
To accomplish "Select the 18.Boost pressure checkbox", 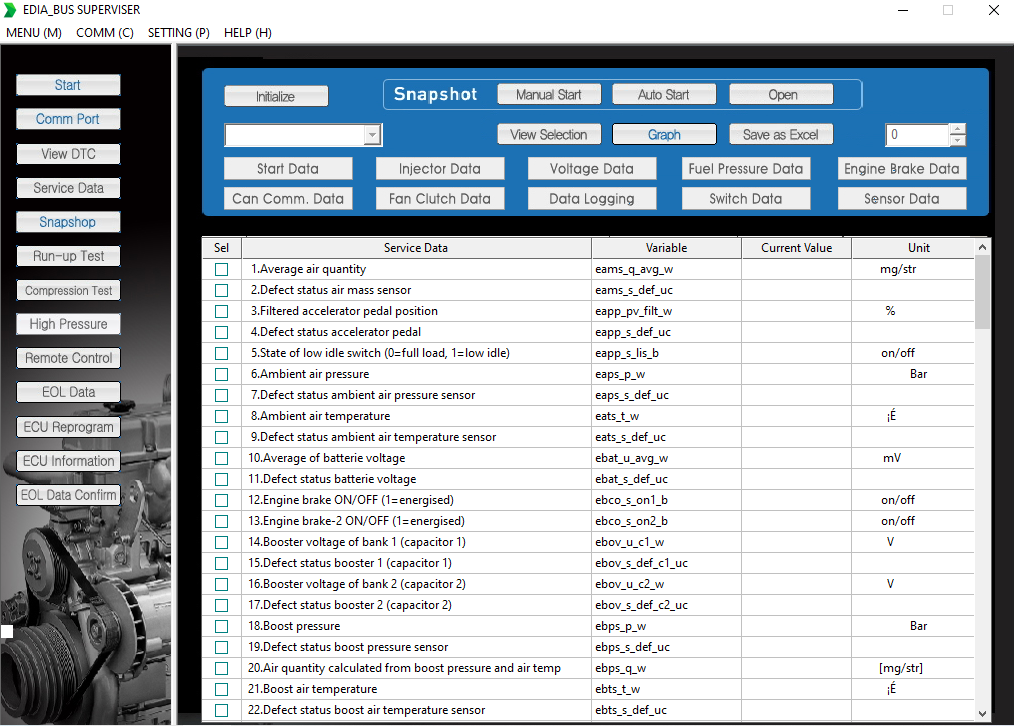I will [x=222, y=626].
